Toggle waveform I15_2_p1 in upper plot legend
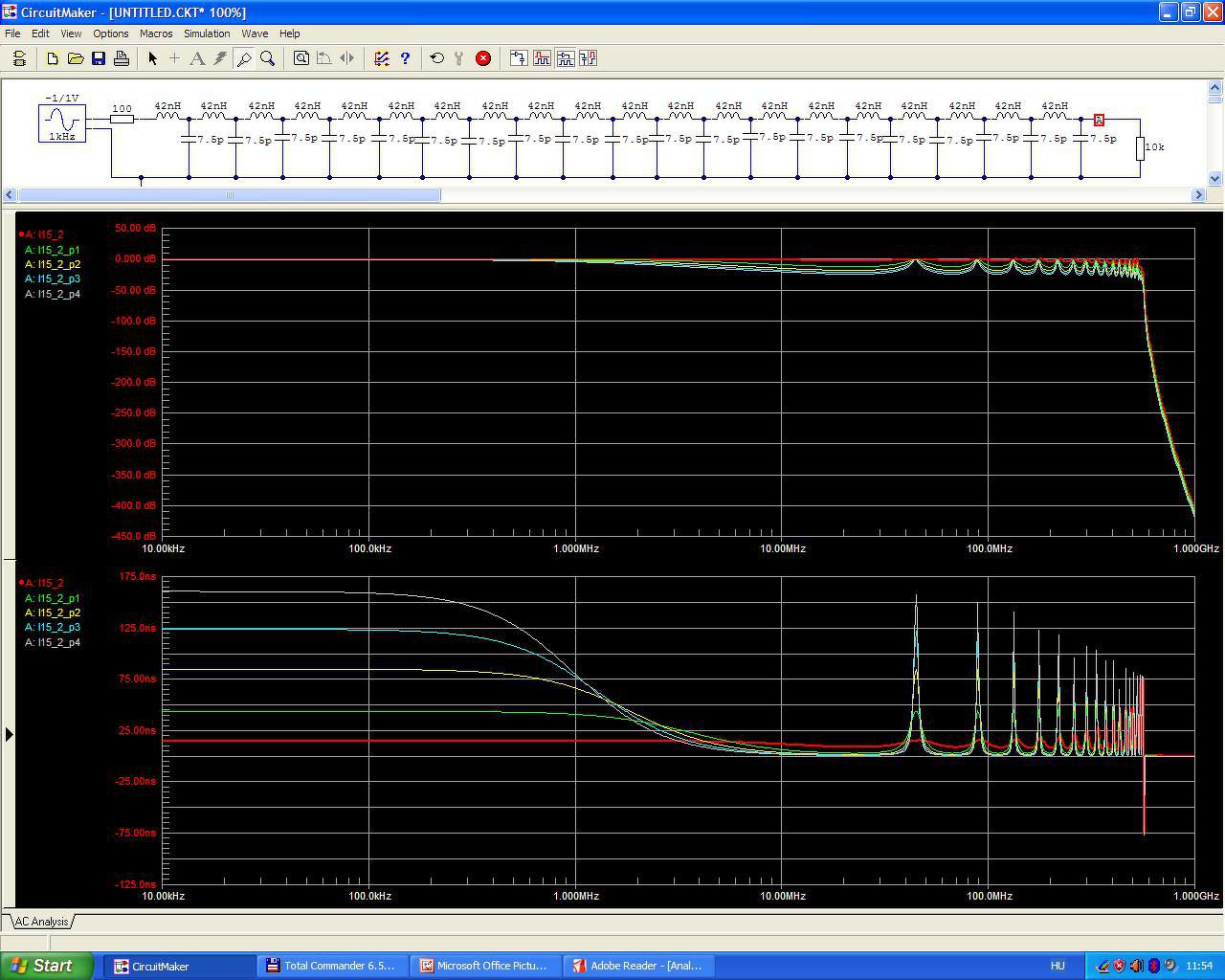This screenshot has height=980, width=1225. (52, 250)
